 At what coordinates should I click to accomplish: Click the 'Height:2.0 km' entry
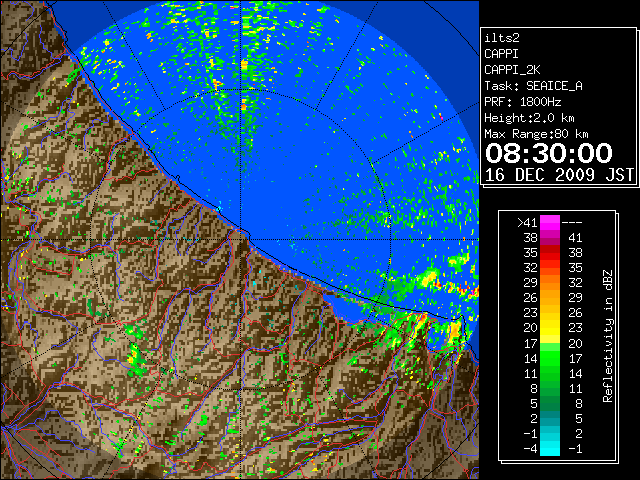[x=529, y=118]
